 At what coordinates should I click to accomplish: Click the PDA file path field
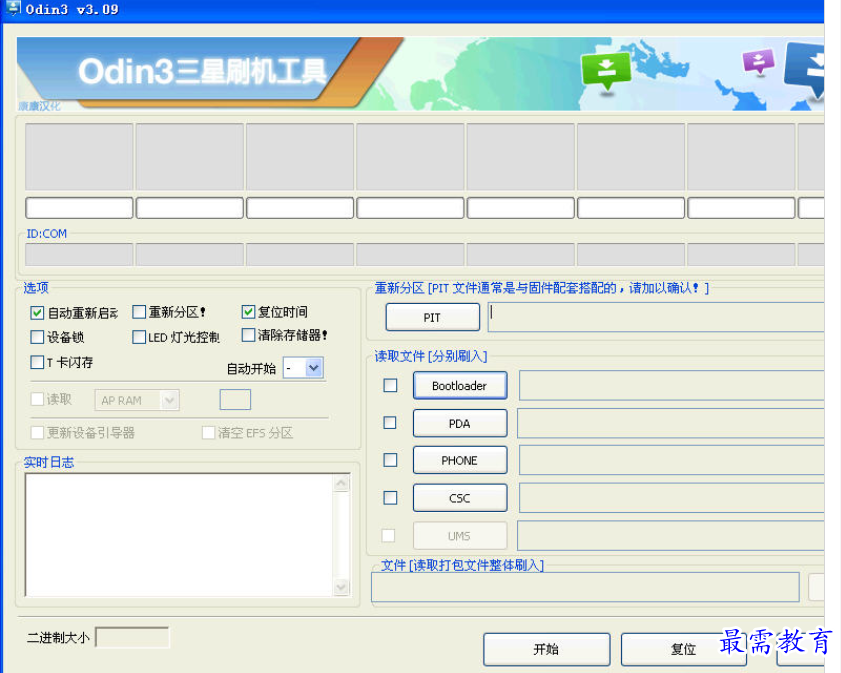tap(670, 423)
